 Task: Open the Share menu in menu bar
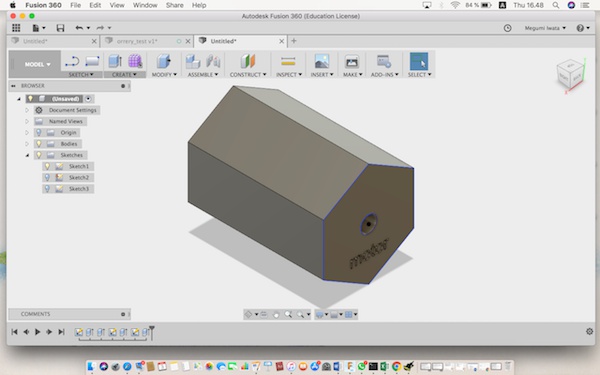(174, 5)
